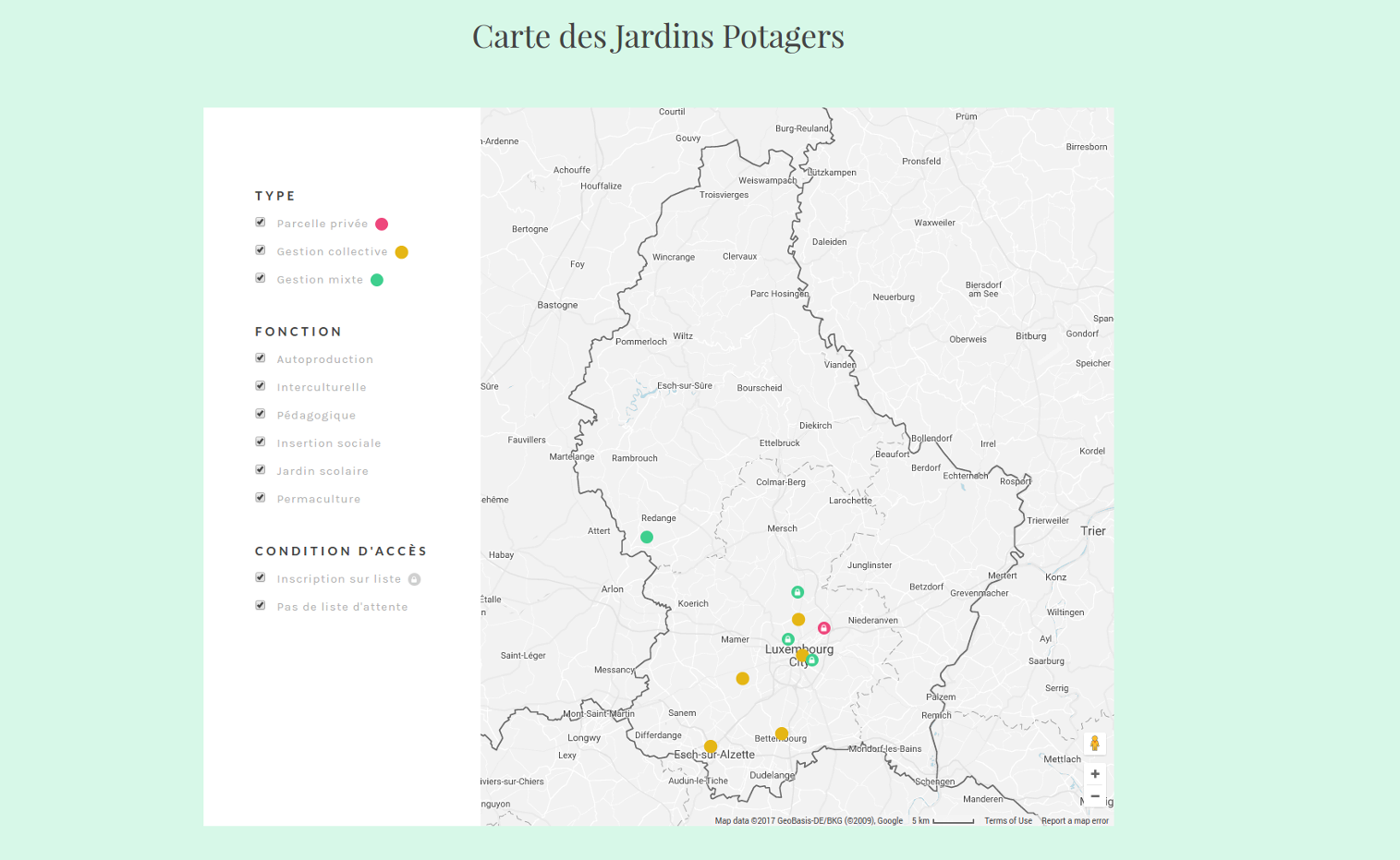
Task: Click the Ettelbruck label on the map
Action: pyautogui.click(x=780, y=443)
